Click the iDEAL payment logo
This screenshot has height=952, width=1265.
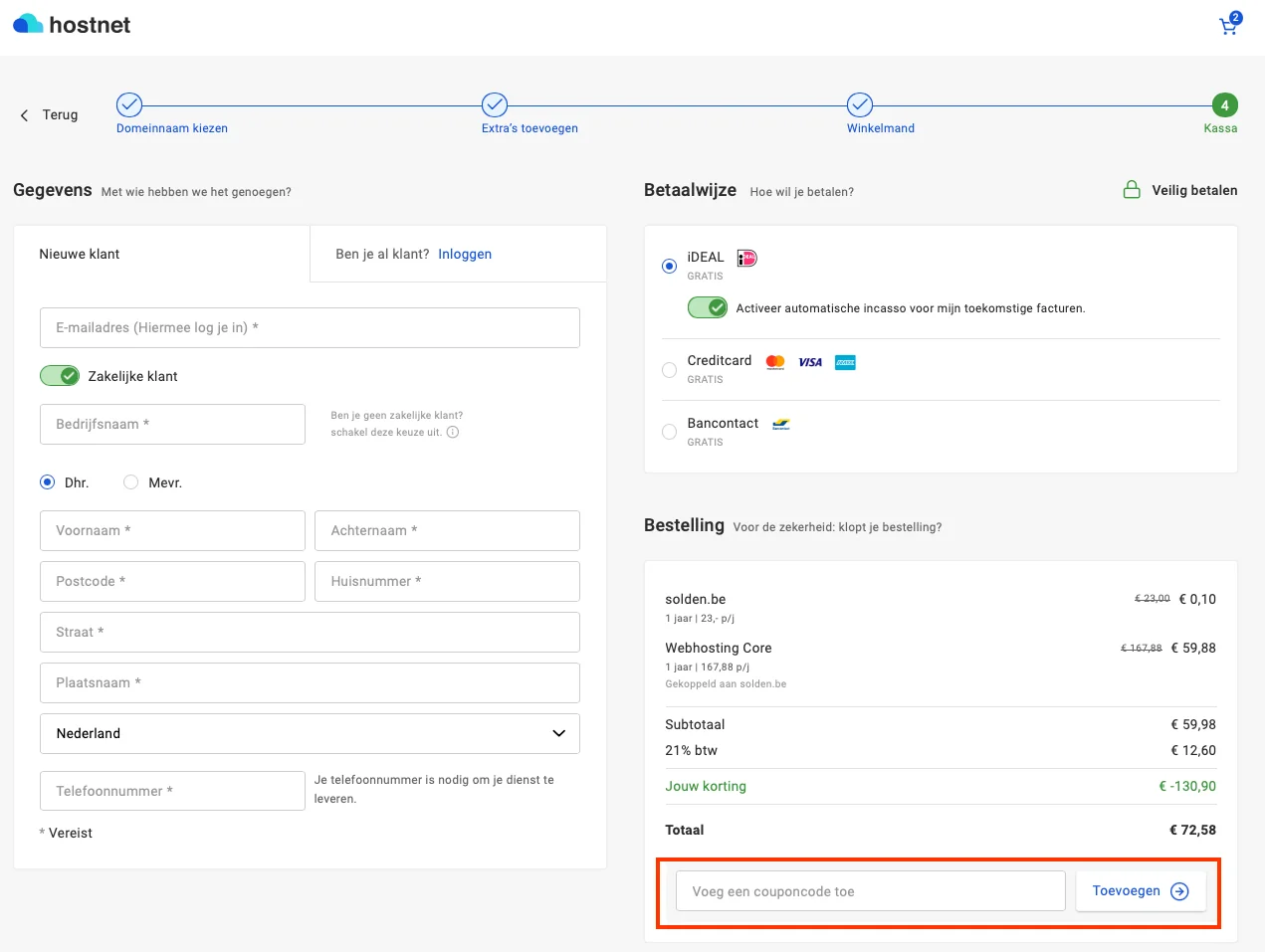click(746, 259)
